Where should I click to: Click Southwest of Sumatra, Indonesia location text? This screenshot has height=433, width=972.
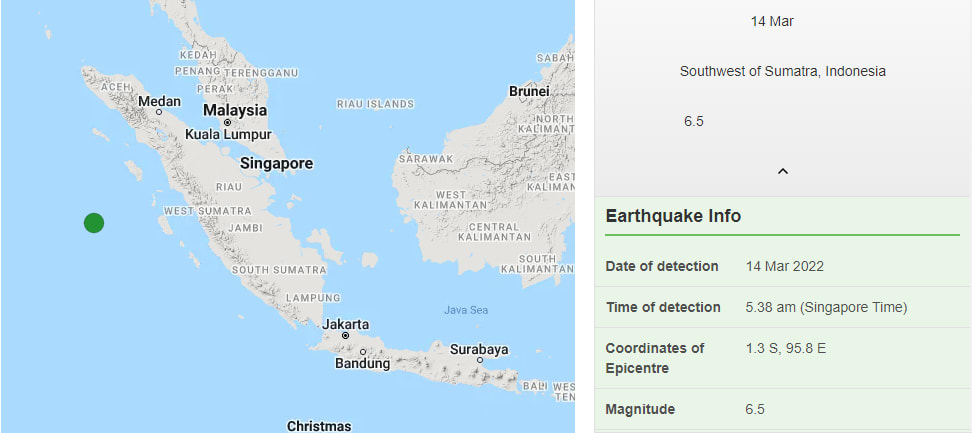[782, 71]
